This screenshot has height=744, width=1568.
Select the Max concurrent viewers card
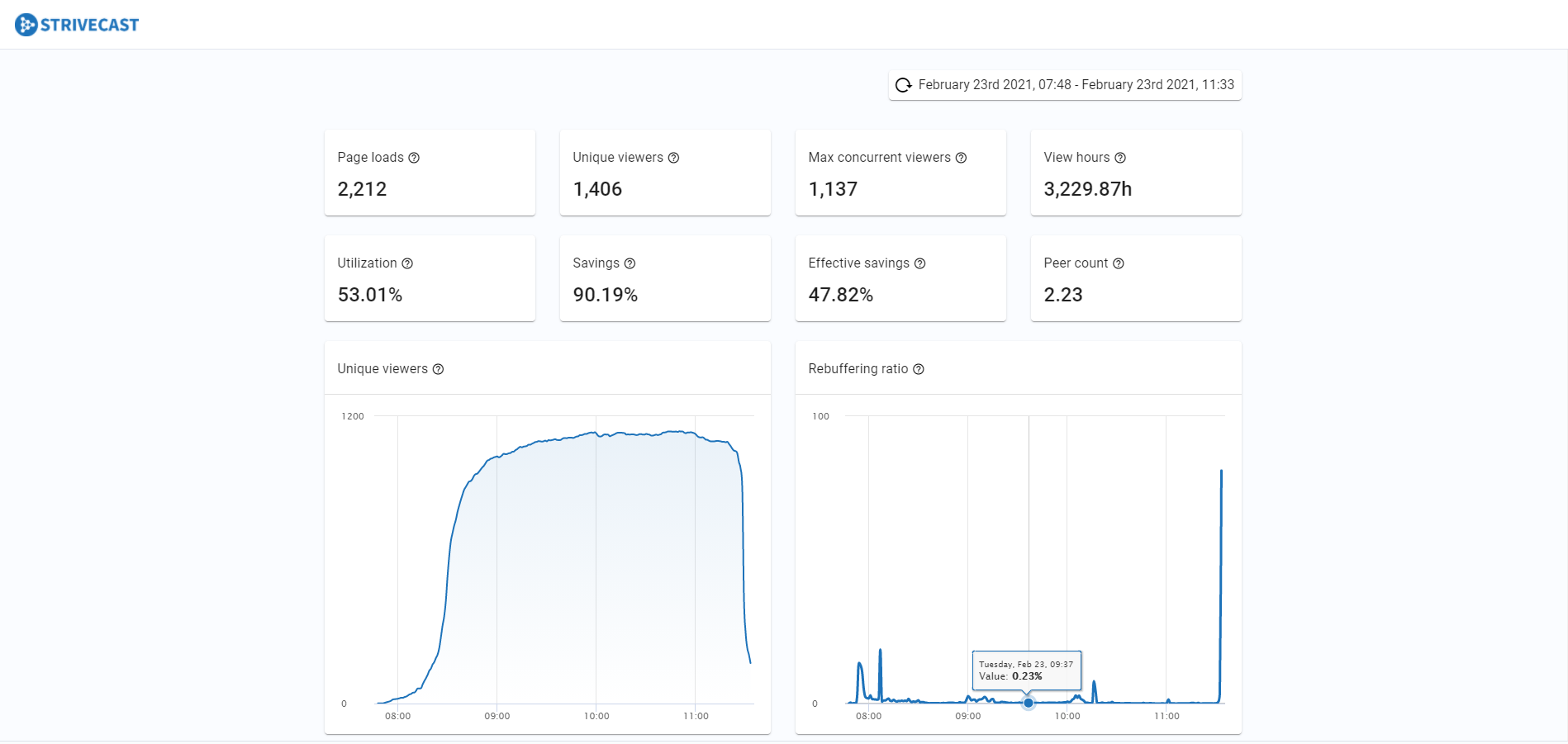coord(900,173)
